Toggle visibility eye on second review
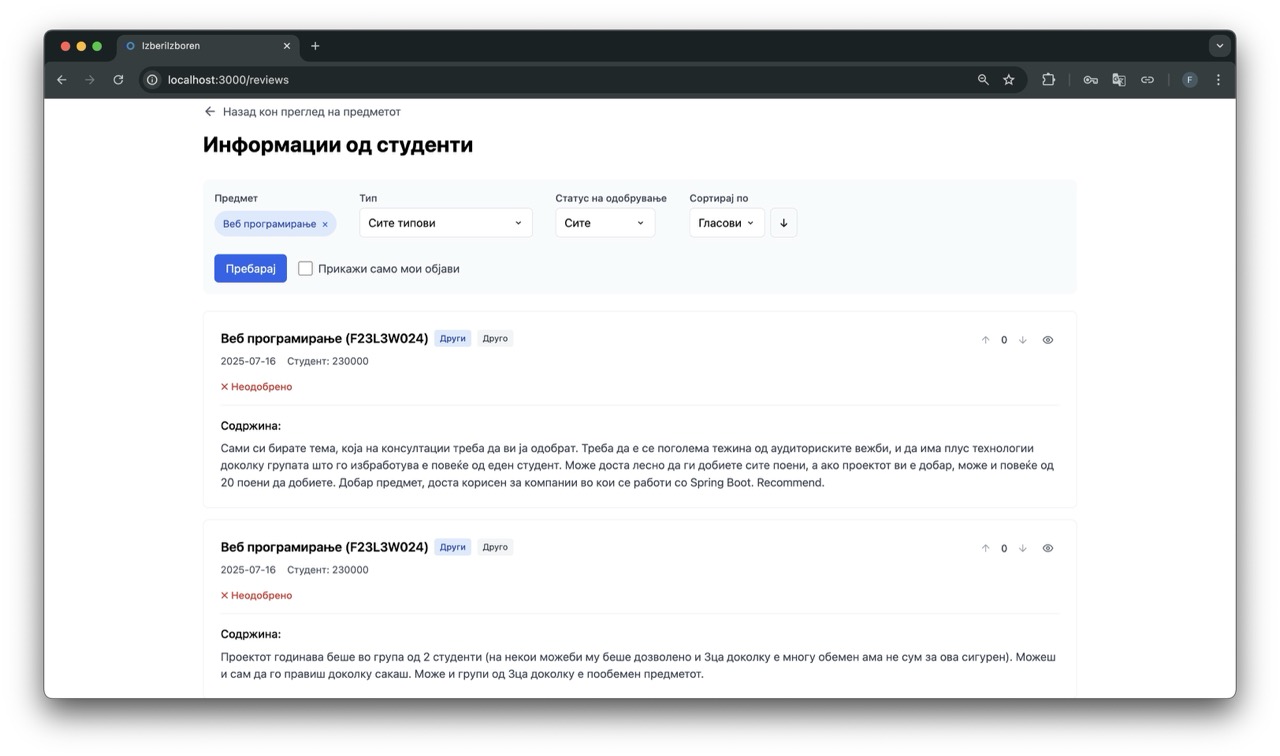 pos(1048,548)
